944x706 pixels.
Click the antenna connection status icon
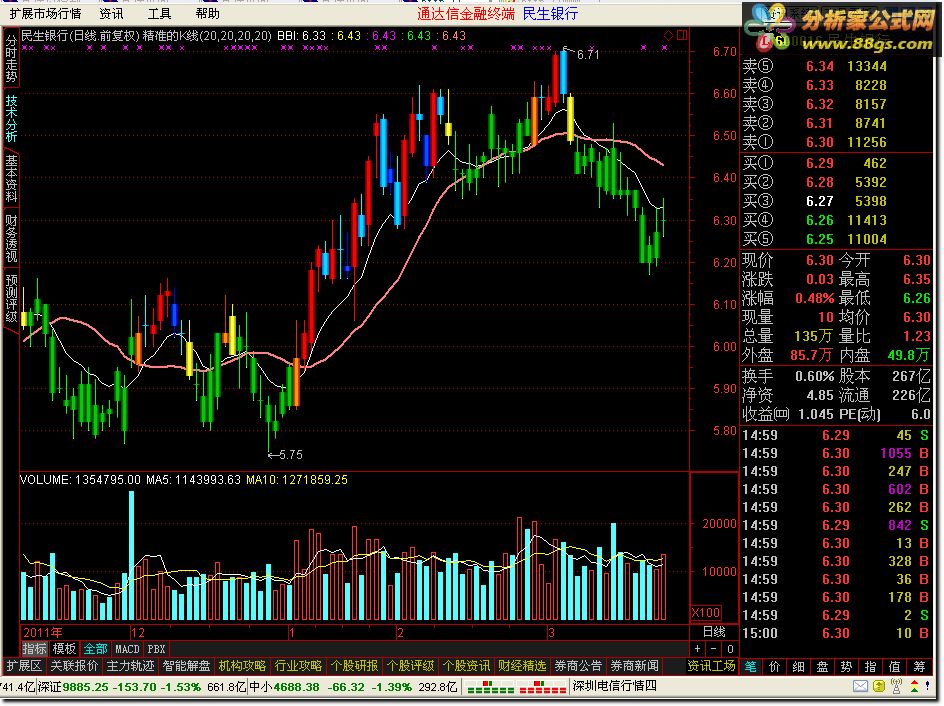[896, 686]
